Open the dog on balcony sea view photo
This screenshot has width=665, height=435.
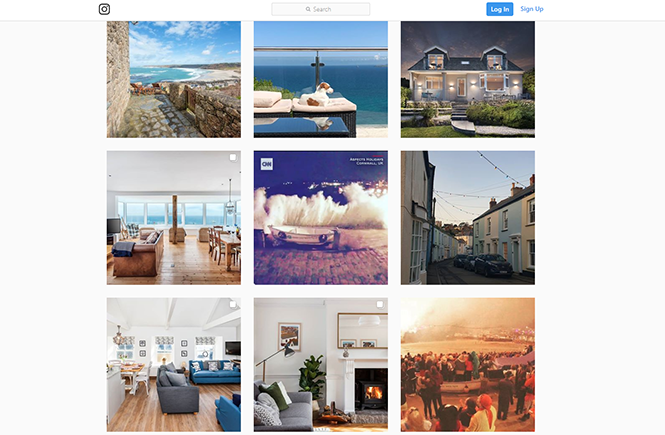point(321,79)
